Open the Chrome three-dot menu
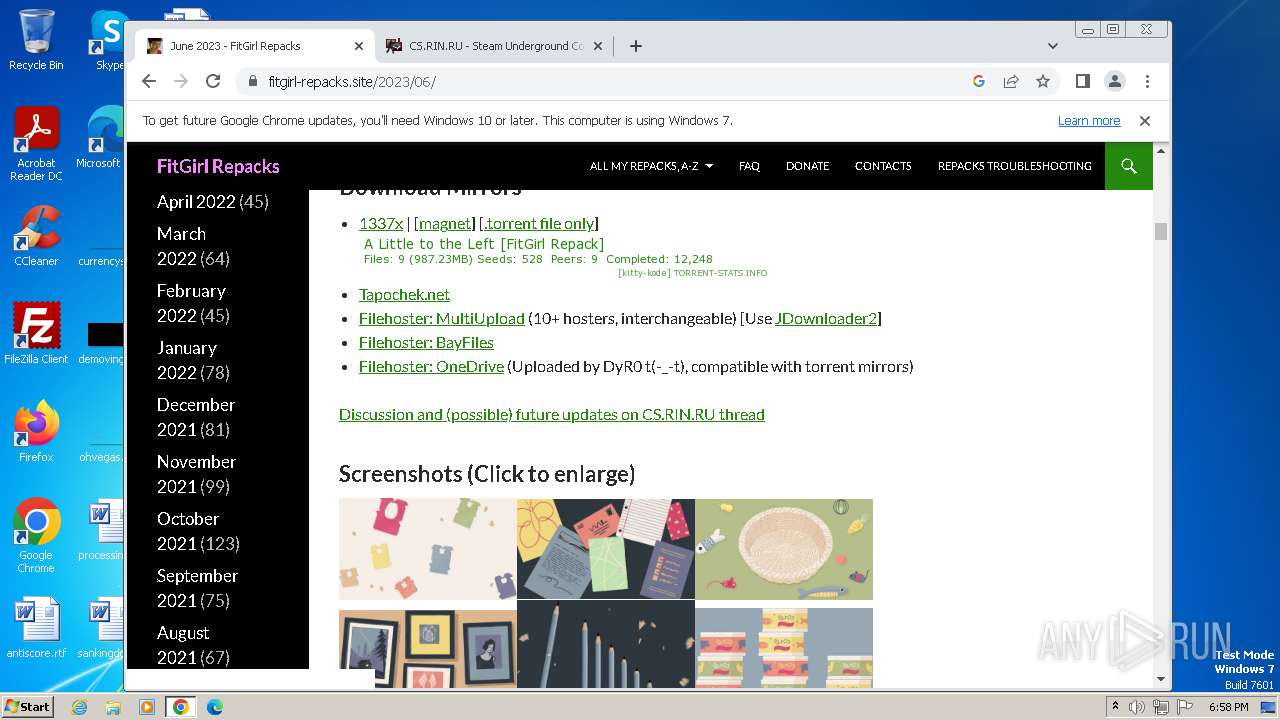 click(1147, 81)
